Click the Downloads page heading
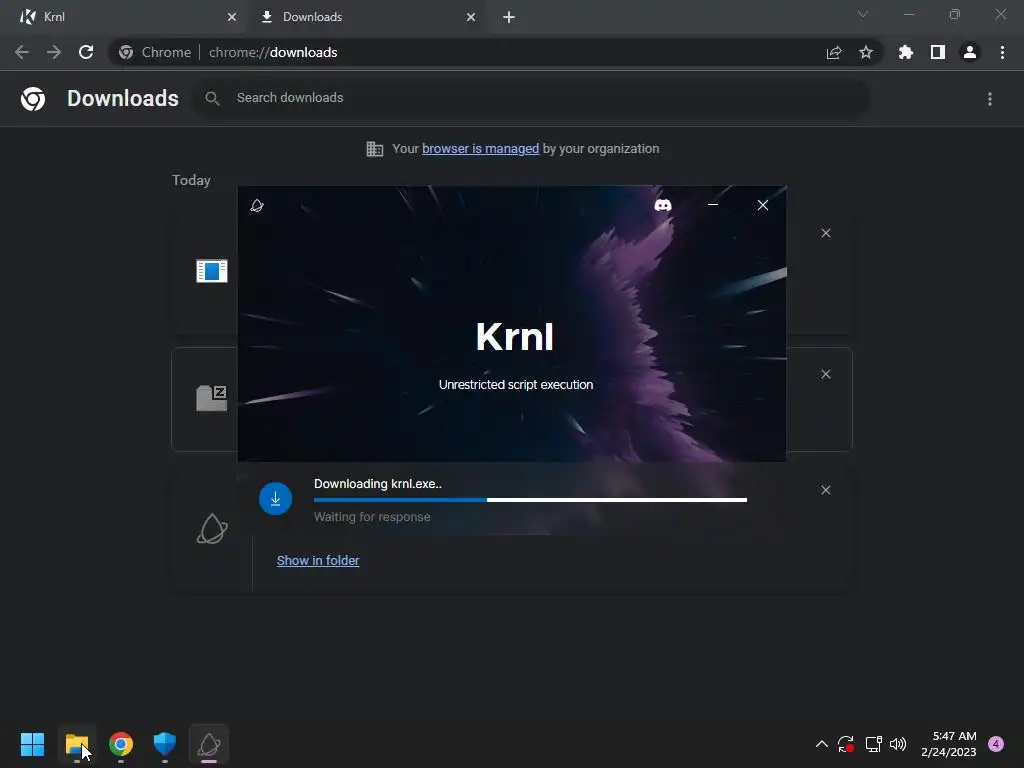 [123, 98]
